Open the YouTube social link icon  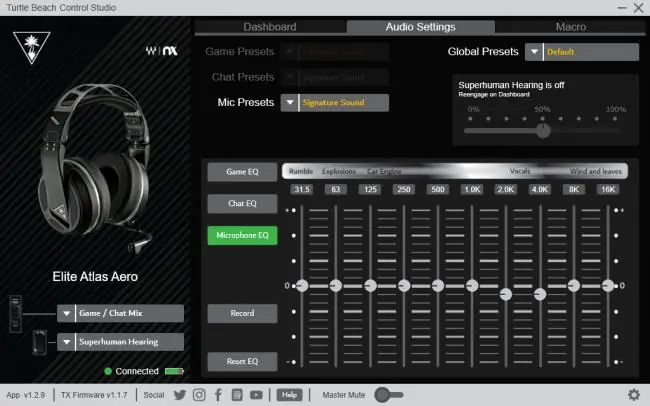point(256,395)
